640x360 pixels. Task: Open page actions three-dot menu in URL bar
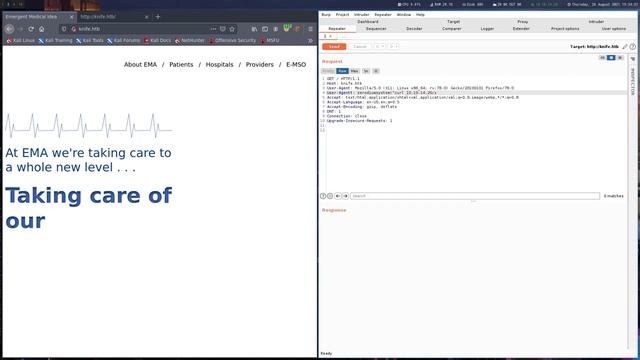click(213, 29)
